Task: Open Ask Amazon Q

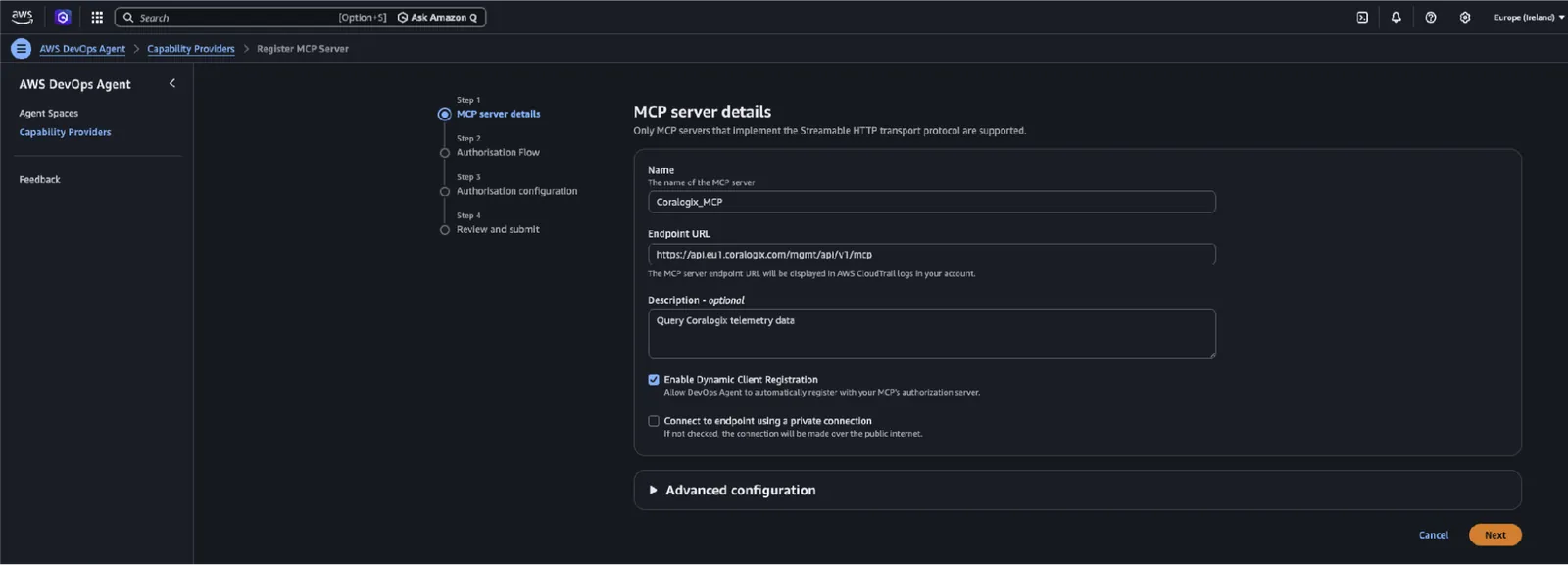Action: [x=438, y=18]
